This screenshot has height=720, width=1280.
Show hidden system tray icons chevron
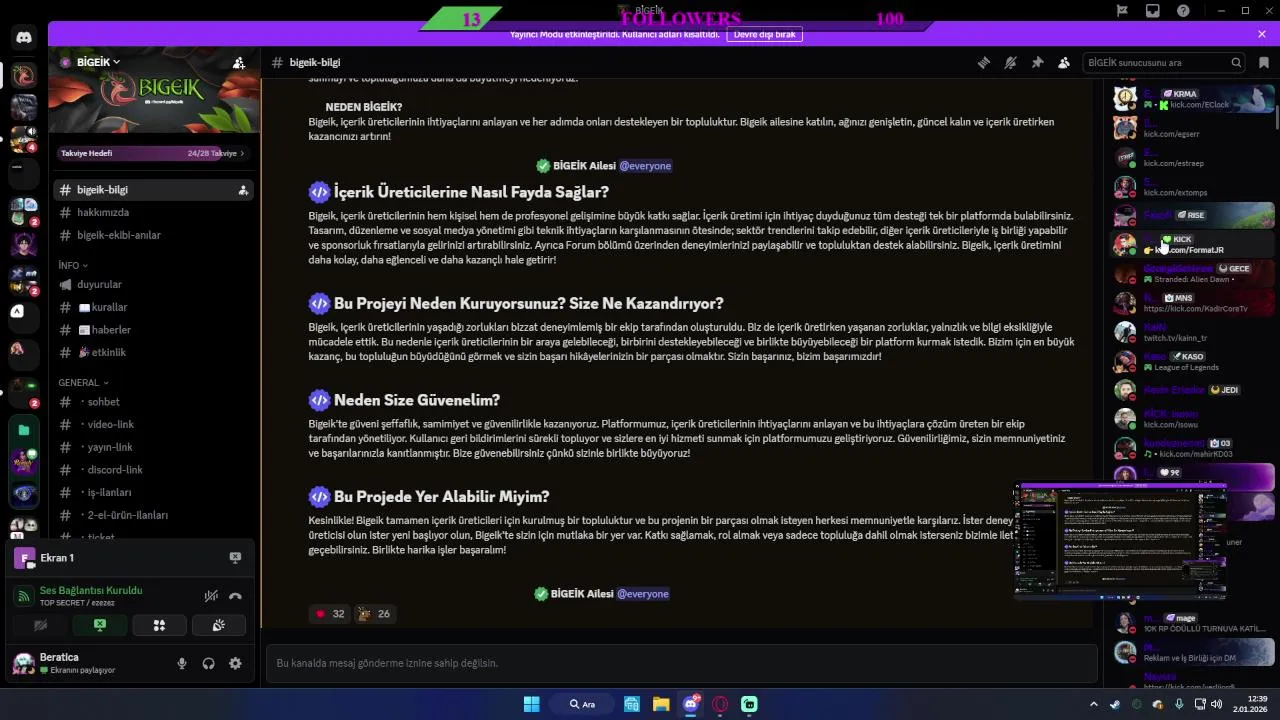coord(1094,704)
